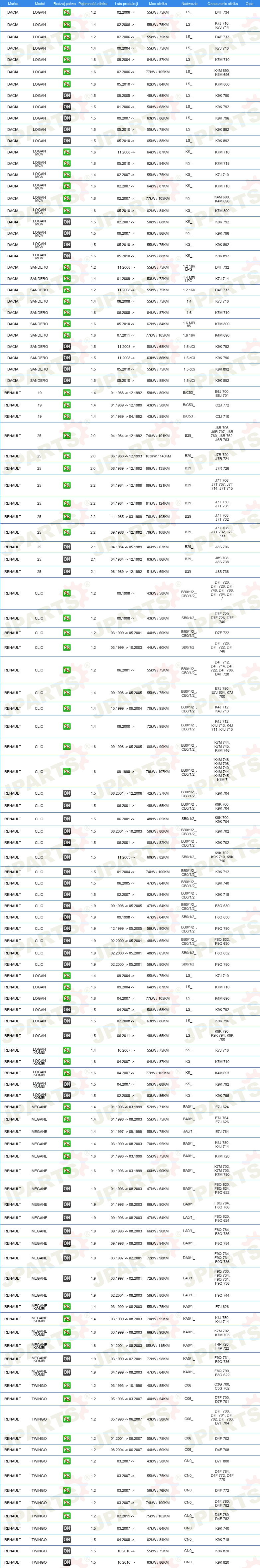This screenshot has width=260, height=1568.
Task: Select engine code cell D4F 734
Action: [222, 12]
